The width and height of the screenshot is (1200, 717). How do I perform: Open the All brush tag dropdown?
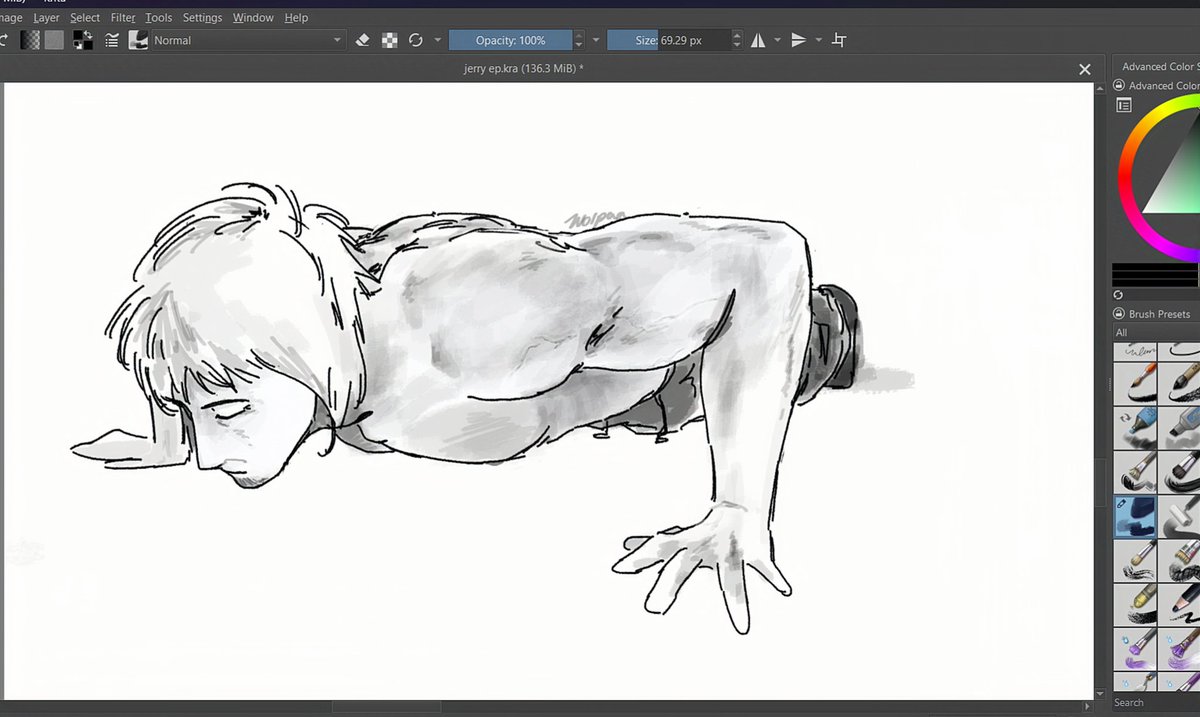1156,333
